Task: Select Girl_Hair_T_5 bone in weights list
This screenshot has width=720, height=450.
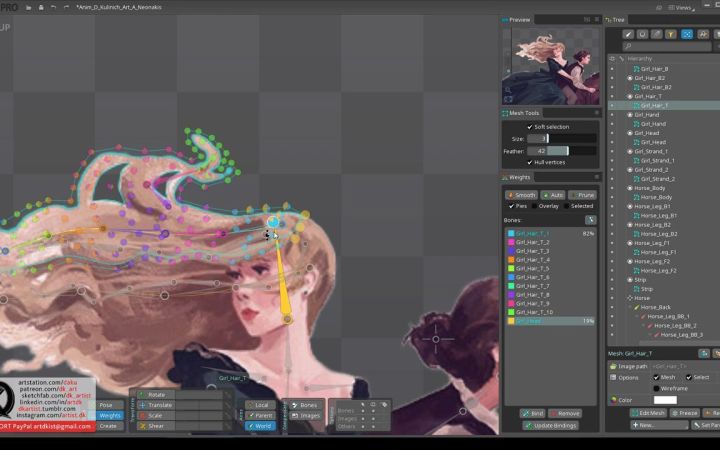Action: tap(550, 268)
